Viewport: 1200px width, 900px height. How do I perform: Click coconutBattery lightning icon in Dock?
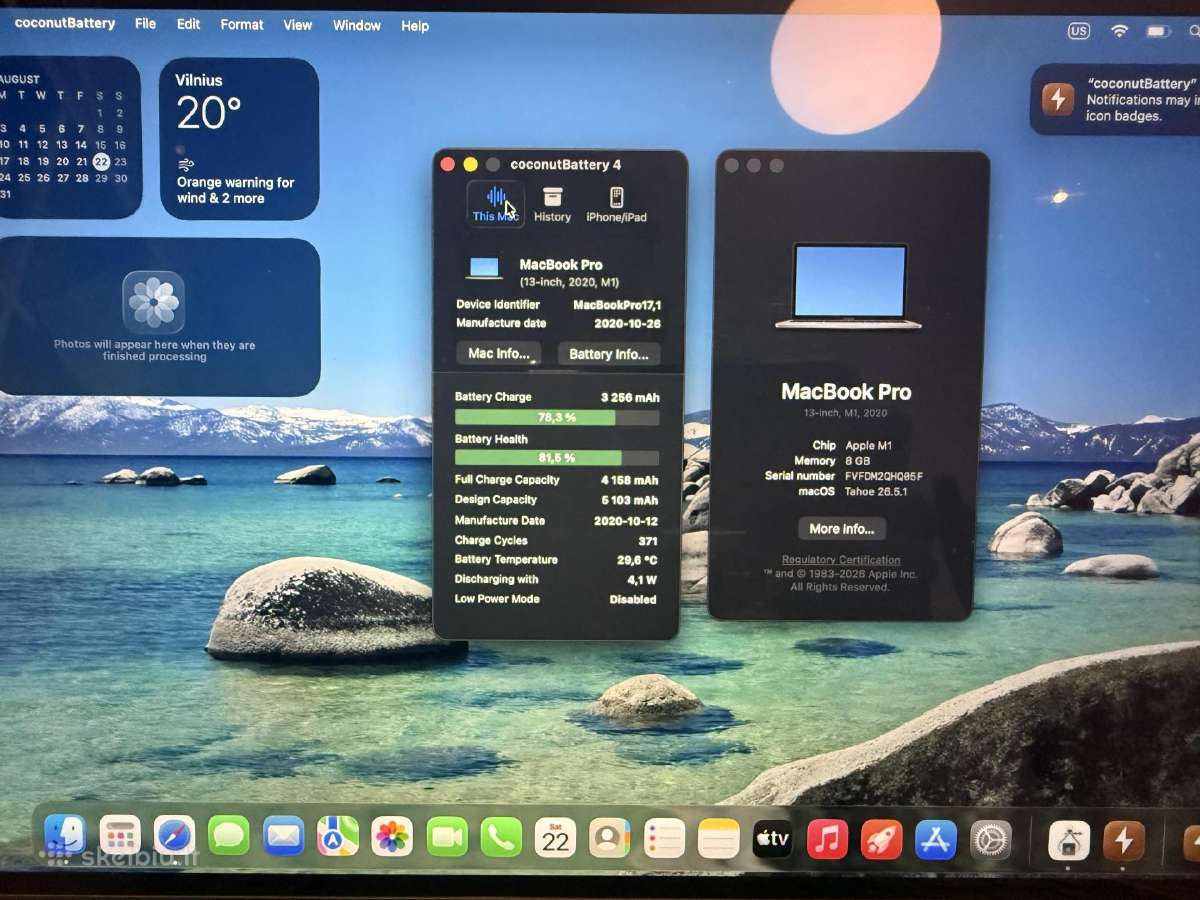[1123, 841]
